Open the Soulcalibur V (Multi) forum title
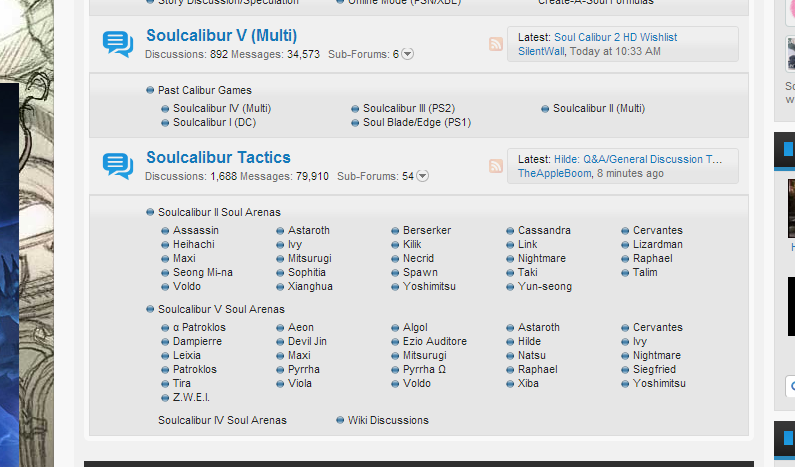The height and width of the screenshot is (467, 795). [221, 36]
